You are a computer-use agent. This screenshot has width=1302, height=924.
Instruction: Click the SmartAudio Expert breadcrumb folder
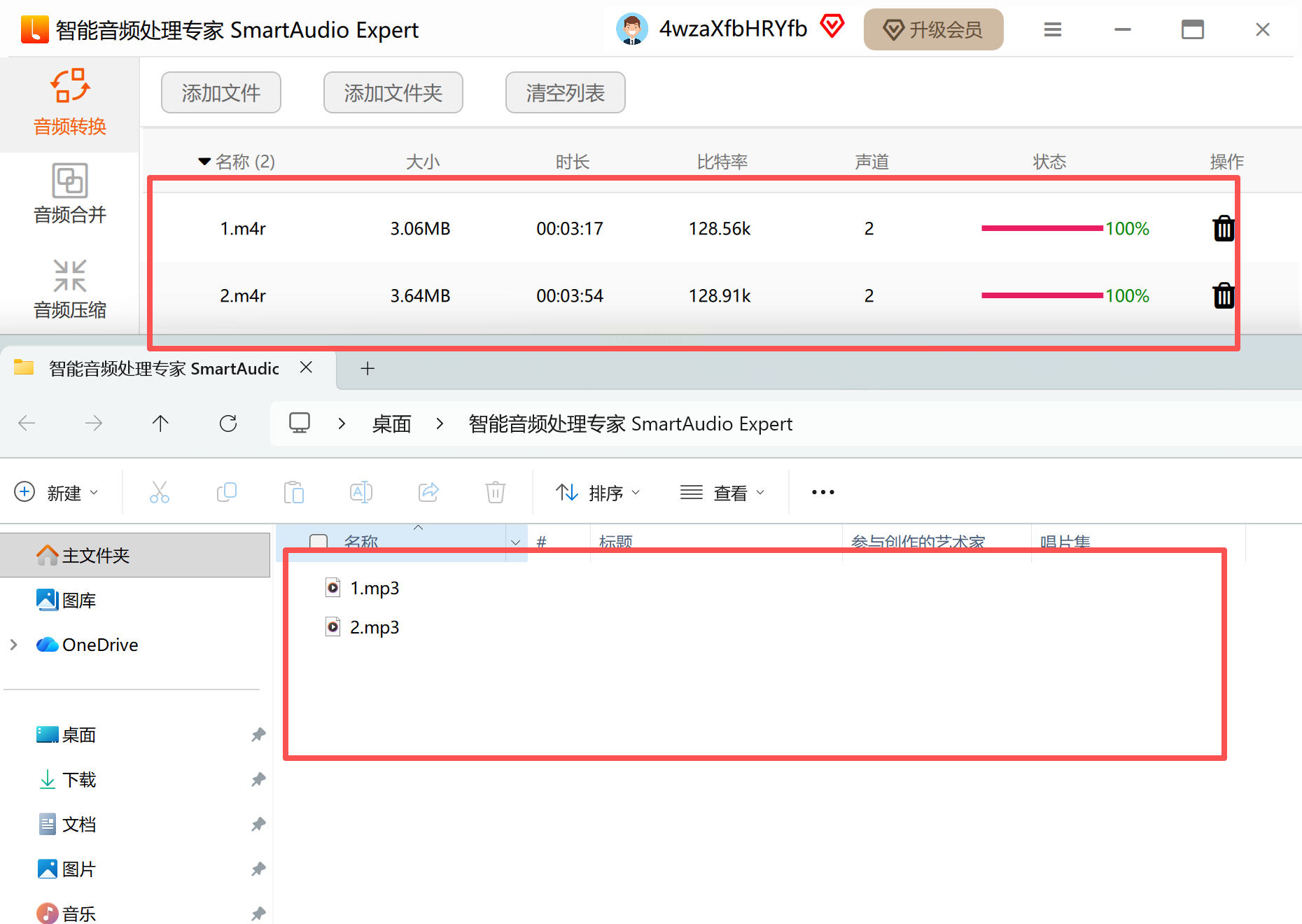click(x=631, y=423)
